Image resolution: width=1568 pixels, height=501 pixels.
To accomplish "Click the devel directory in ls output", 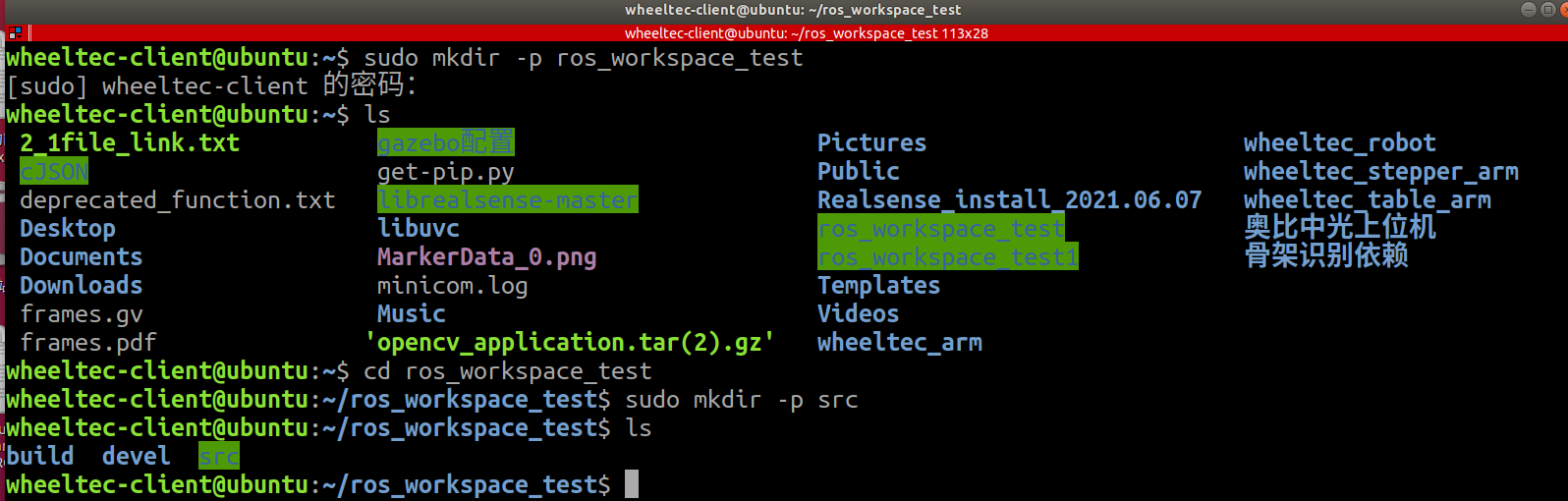I will click(136, 457).
